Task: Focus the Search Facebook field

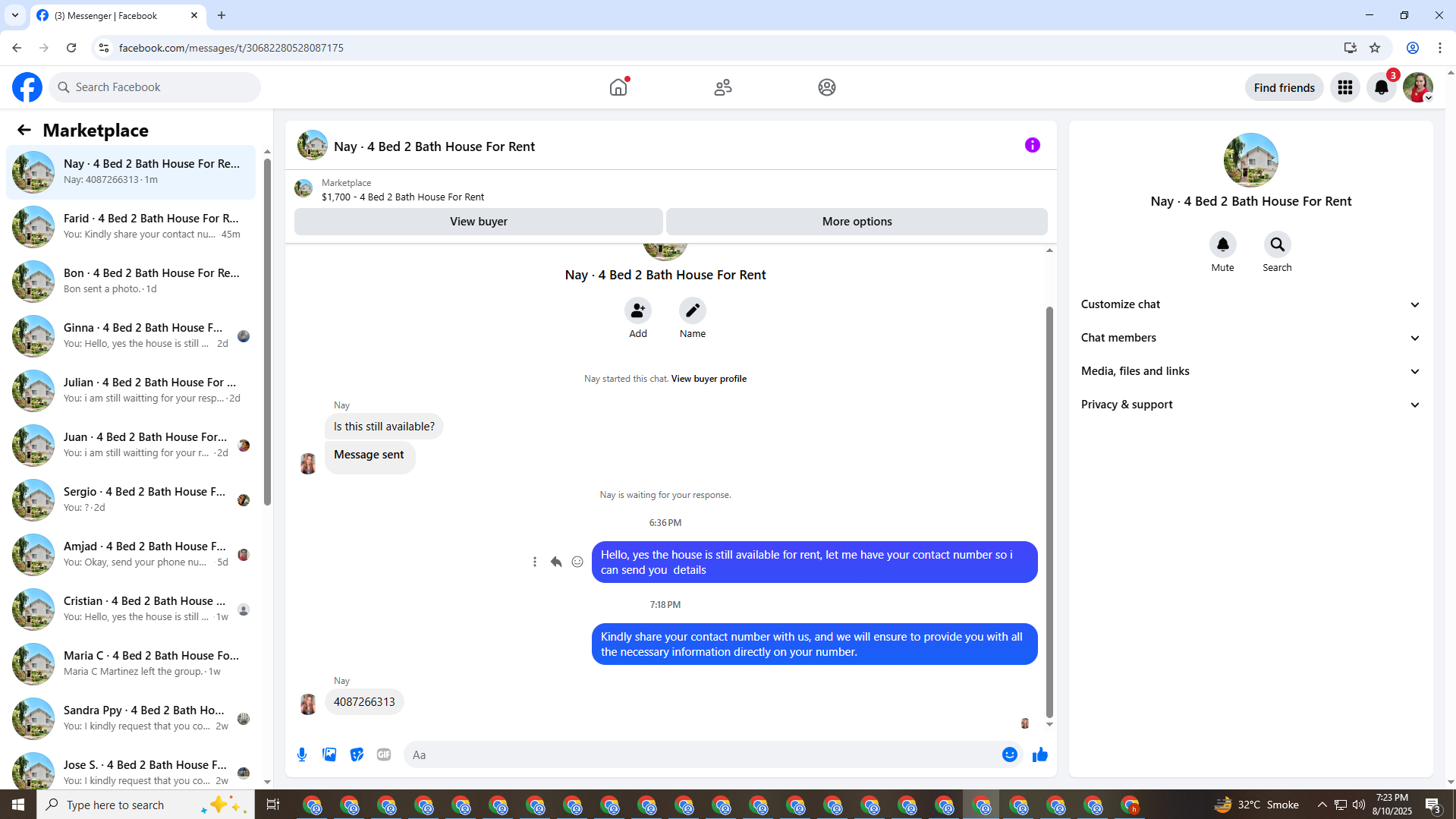Action: [x=155, y=87]
